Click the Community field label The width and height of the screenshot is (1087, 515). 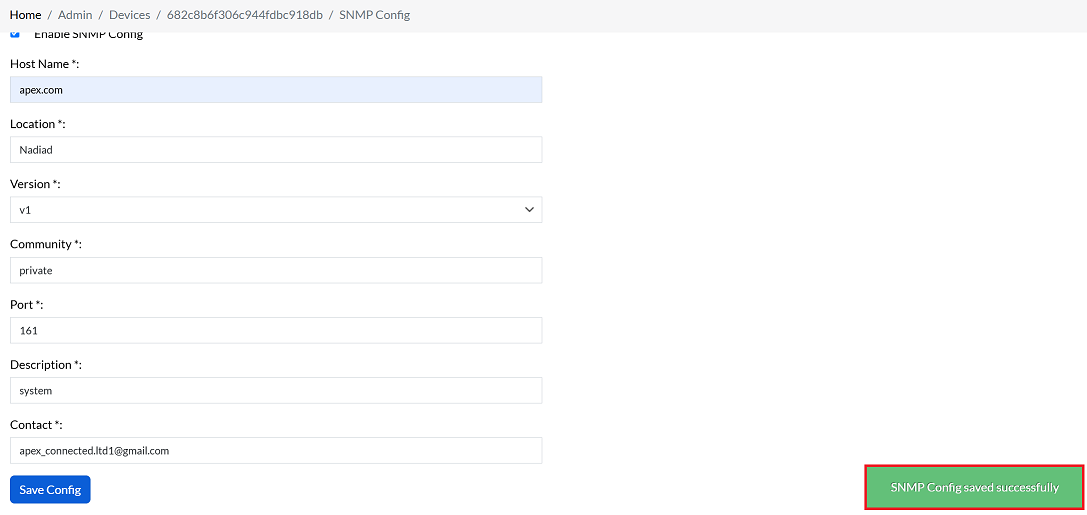[x=43, y=244]
